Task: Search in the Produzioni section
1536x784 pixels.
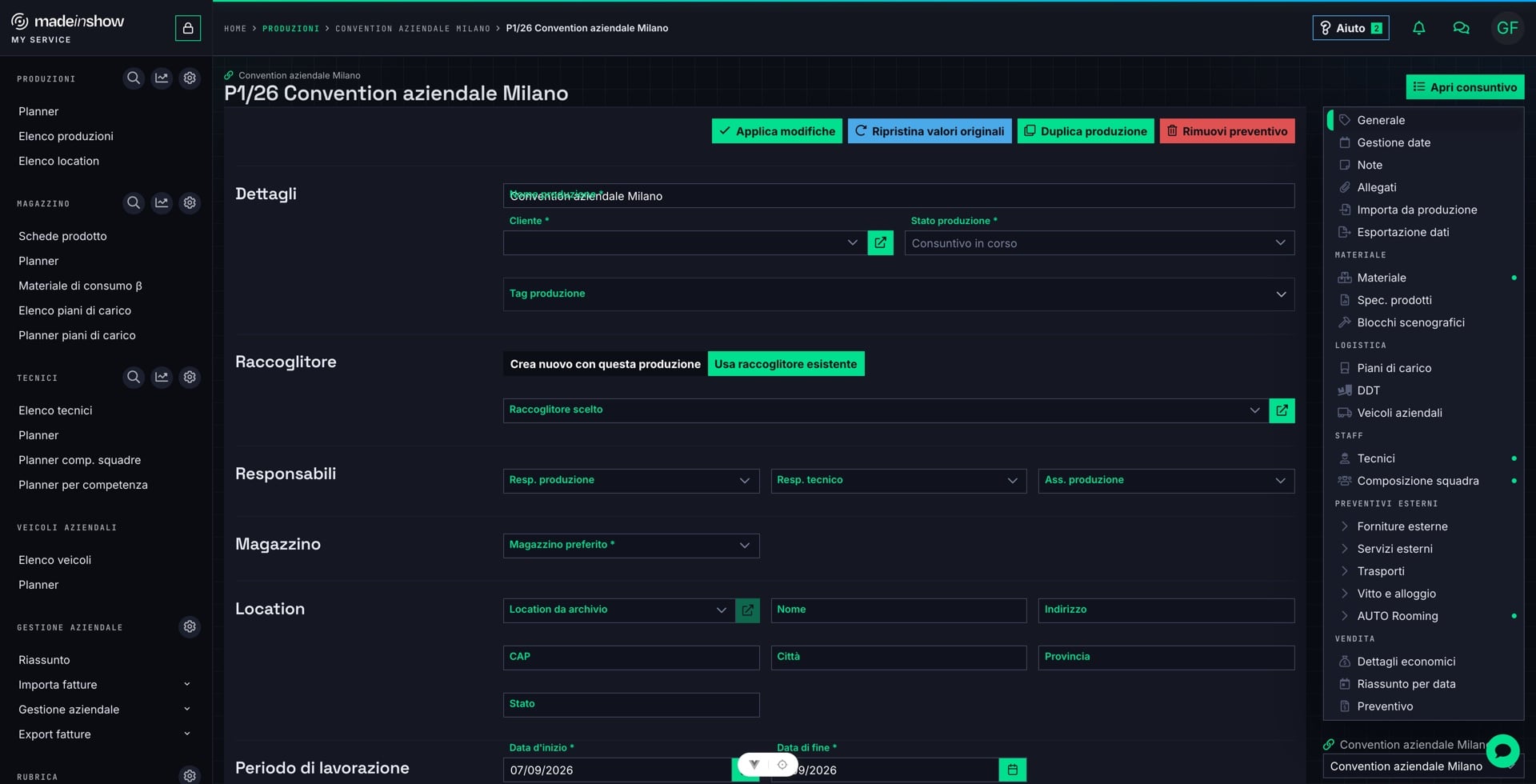Action: coord(134,78)
